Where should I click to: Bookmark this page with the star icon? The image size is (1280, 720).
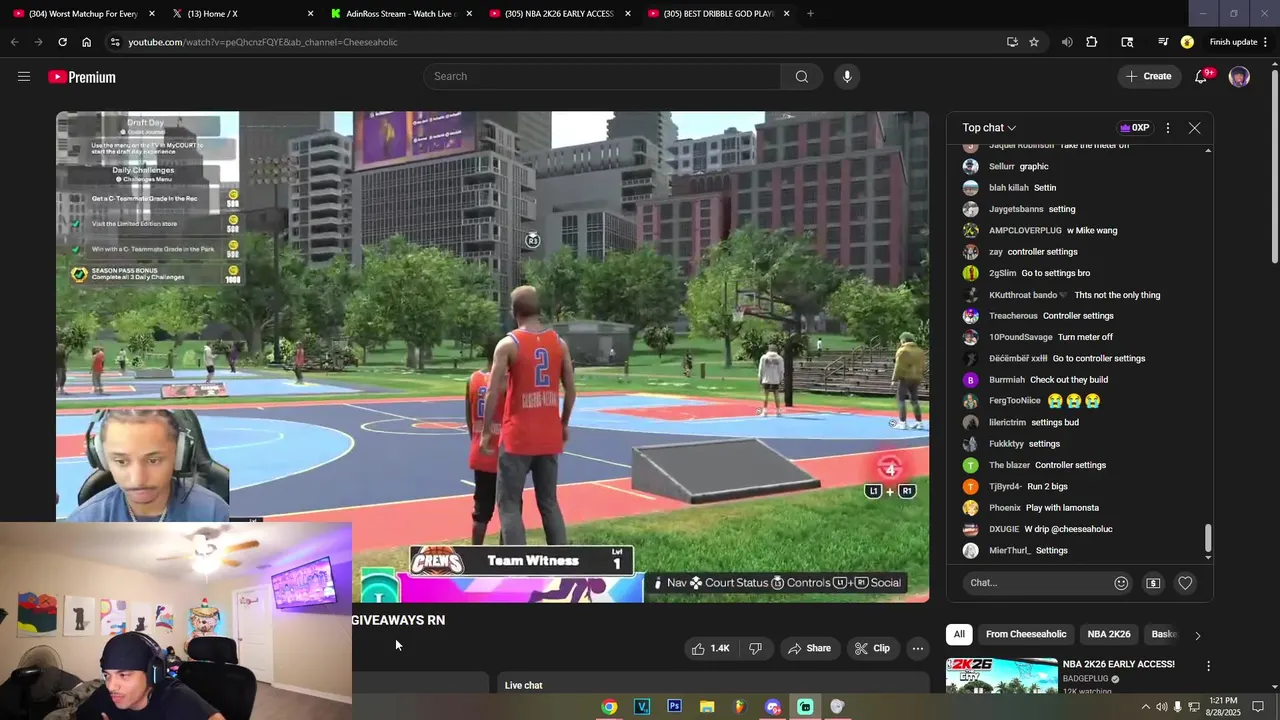(1034, 42)
